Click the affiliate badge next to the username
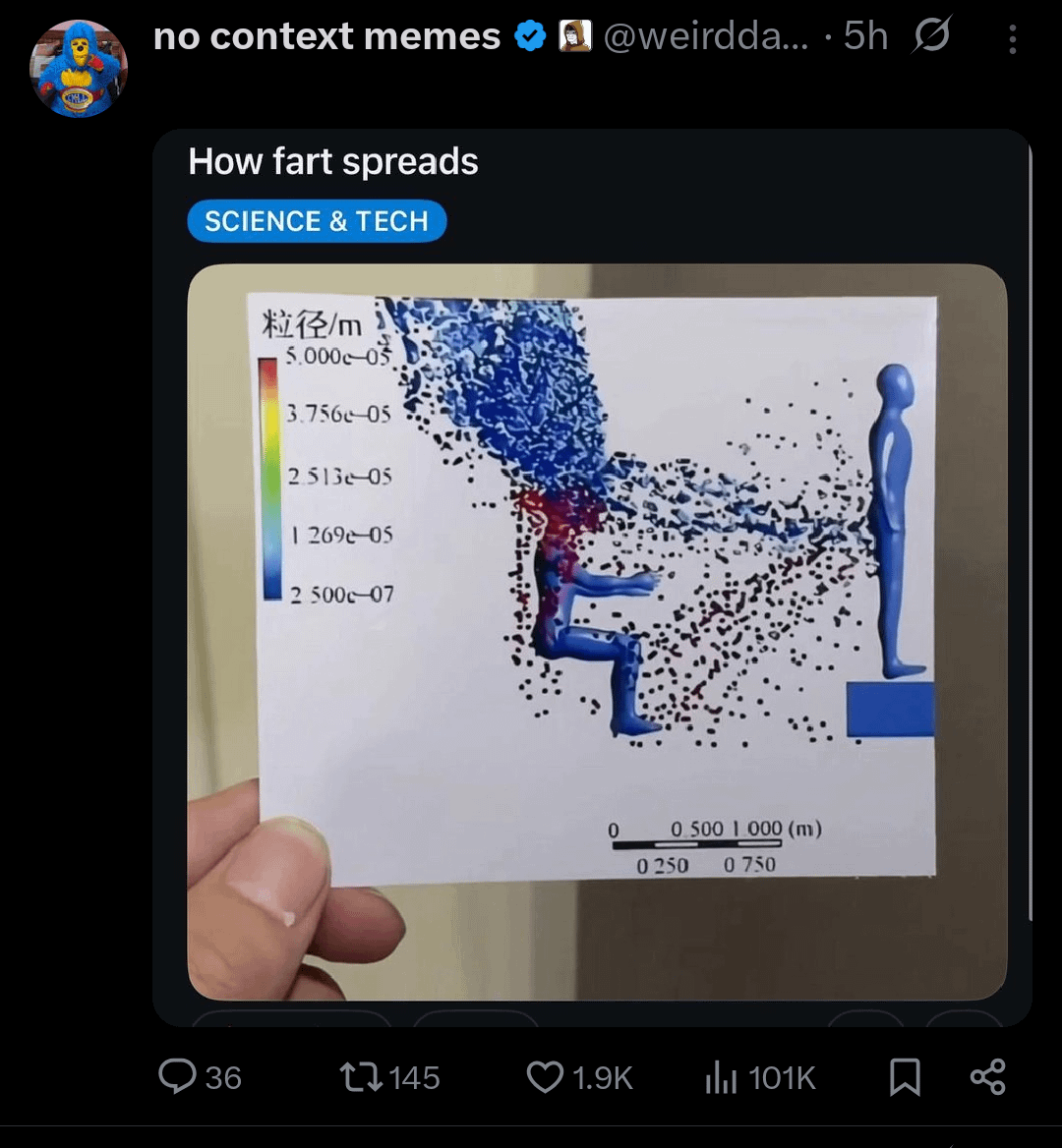 click(x=575, y=35)
